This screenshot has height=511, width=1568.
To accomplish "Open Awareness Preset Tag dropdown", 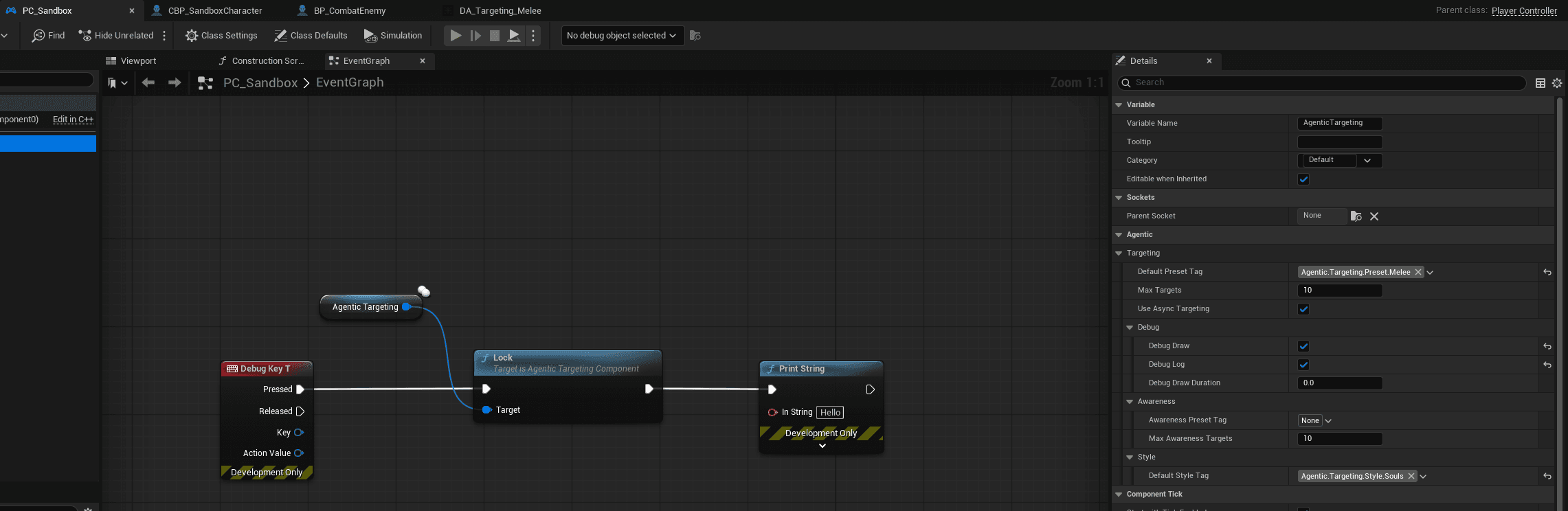I will coord(1315,420).
